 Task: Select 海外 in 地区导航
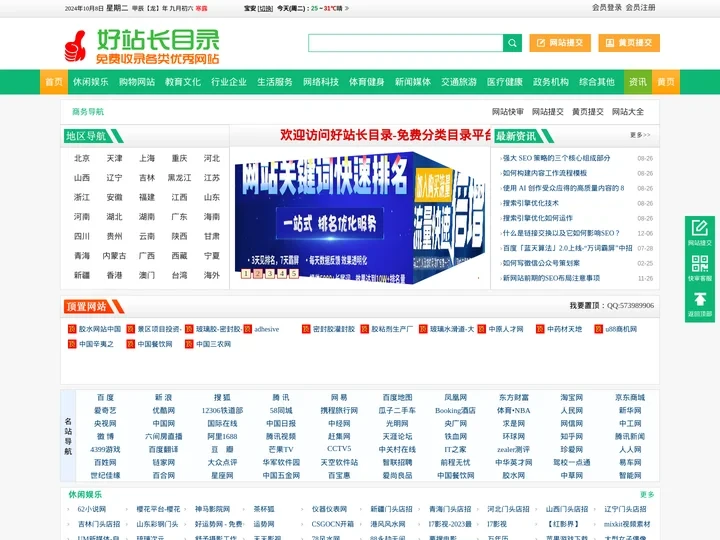click(212, 275)
